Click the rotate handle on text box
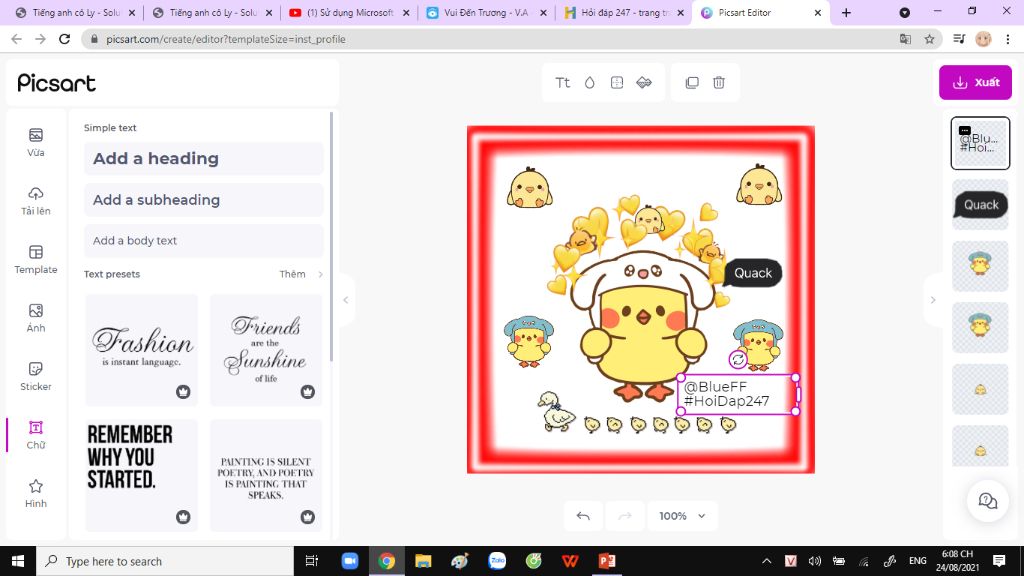Viewport: 1024px width, 576px height. (x=738, y=359)
